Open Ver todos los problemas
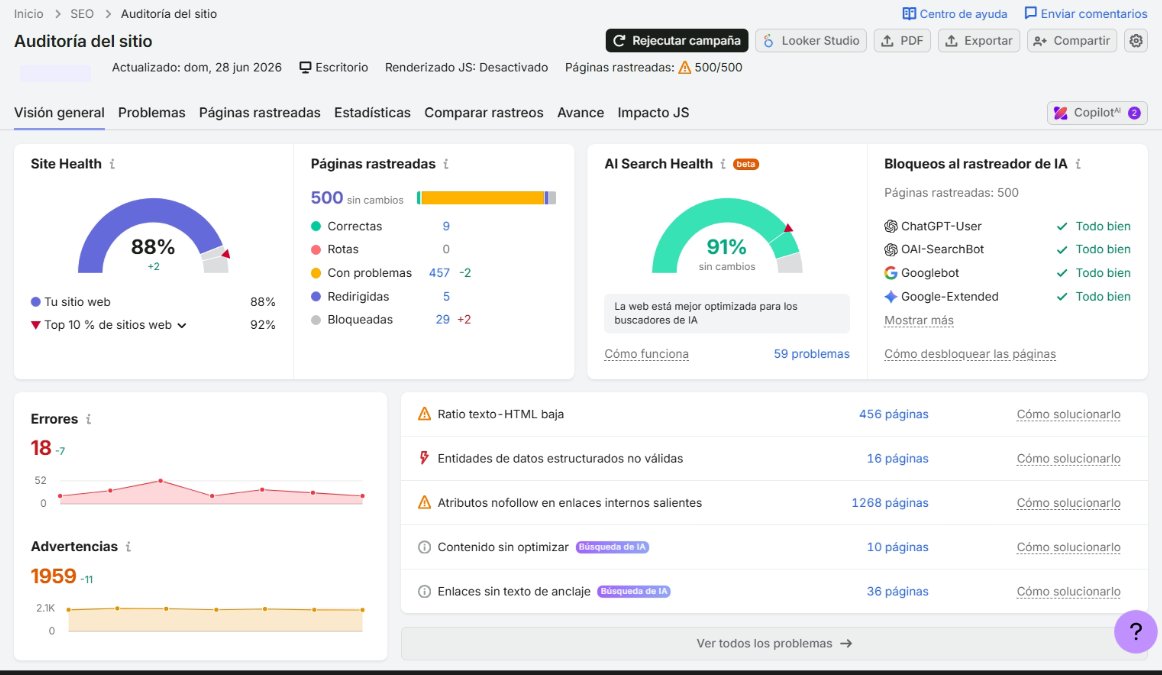Viewport: 1162px width, 675px height. click(x=774, y=643)
